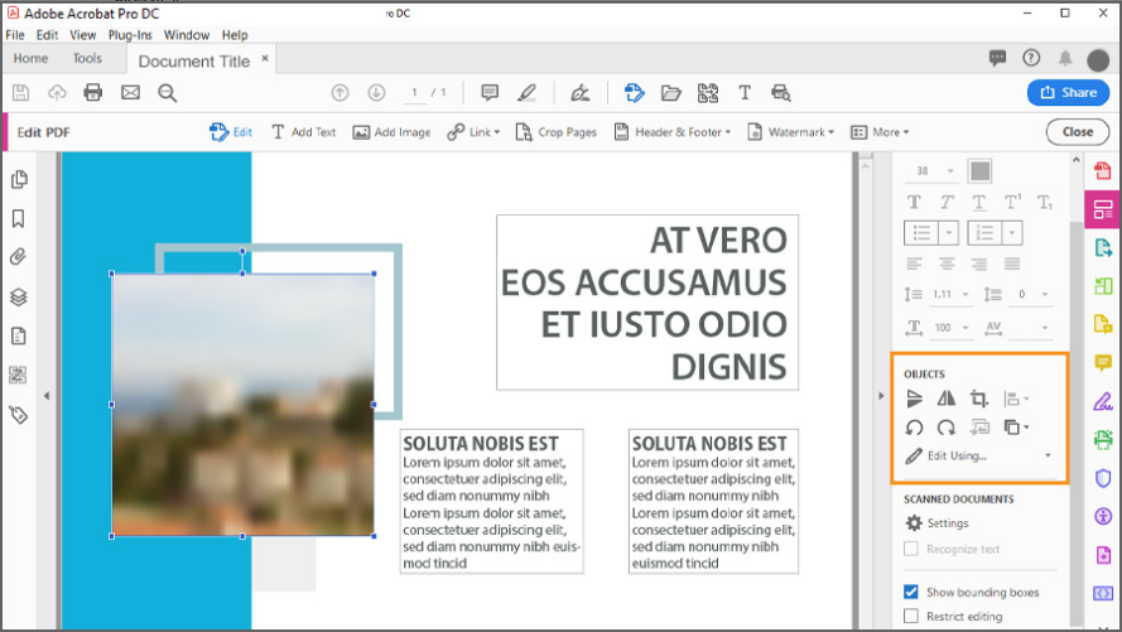Select the bulleted list icon
Viewport: 1122px width, 632px height.
point(920,232)
